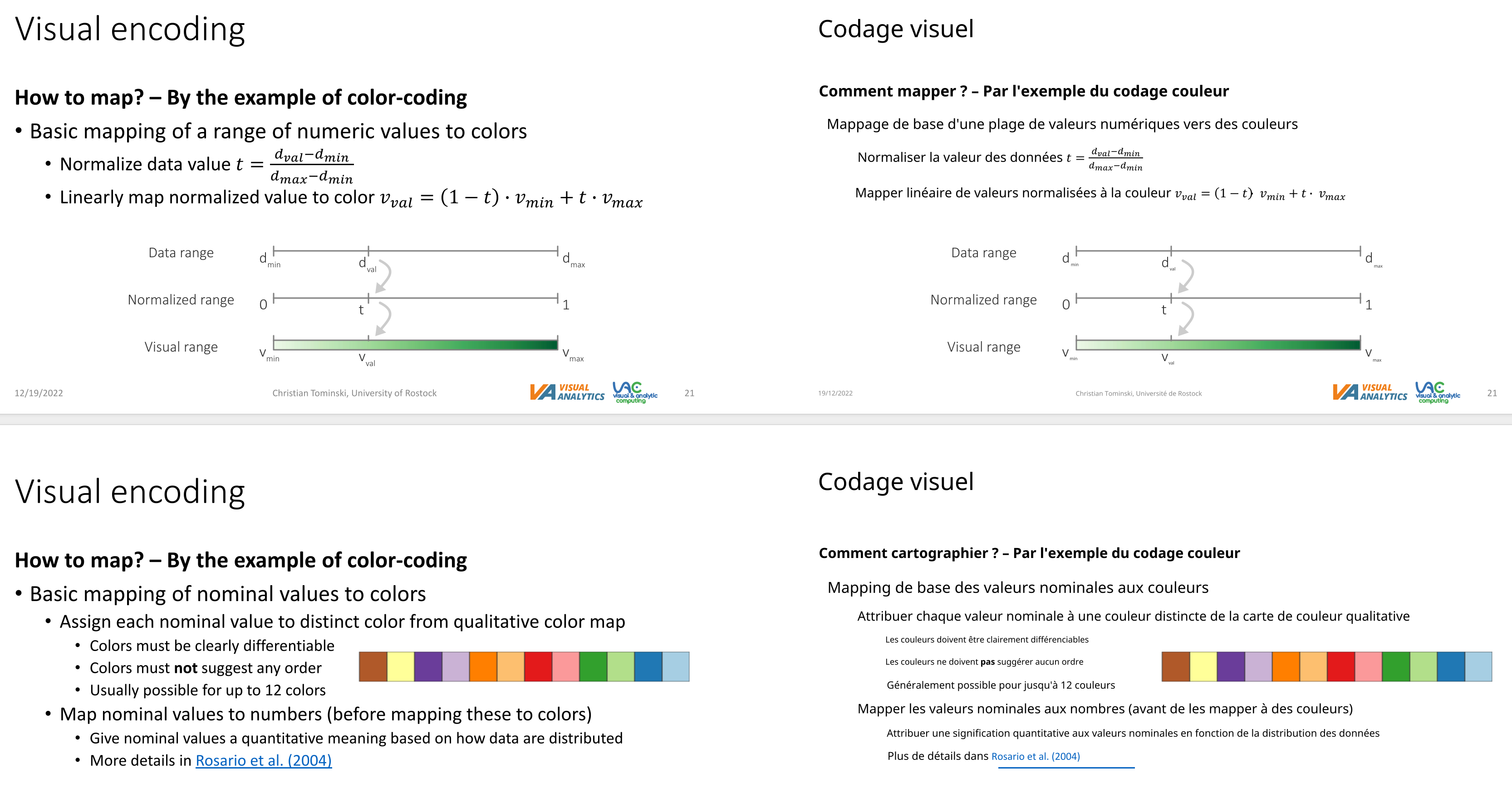
Task: Select 'Comment cartographier ?' heading text
Action: pos(908,553)
